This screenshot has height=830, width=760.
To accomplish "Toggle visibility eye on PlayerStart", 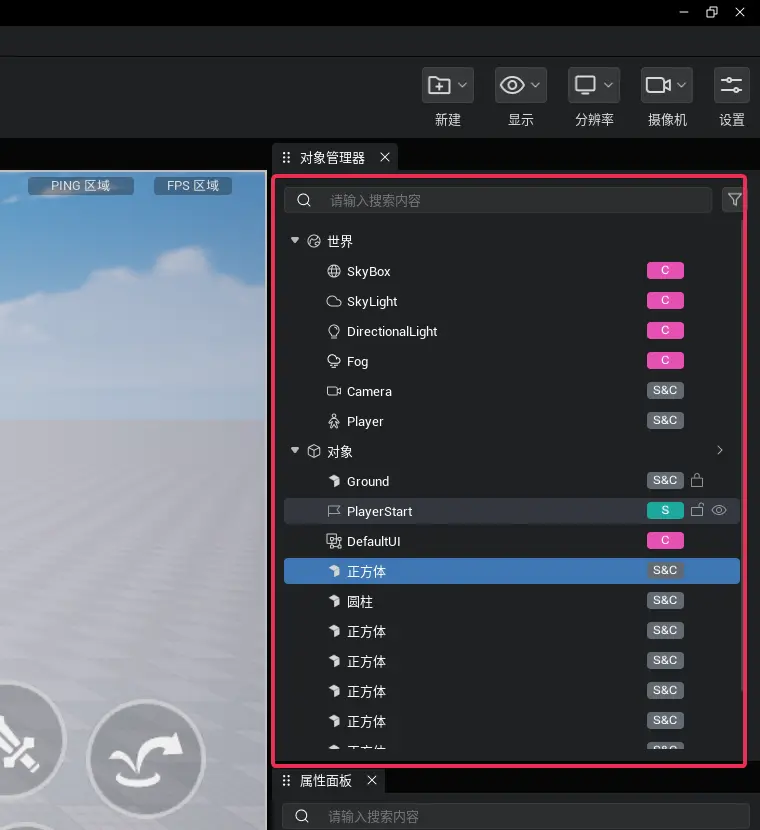I will click(719, 510).
